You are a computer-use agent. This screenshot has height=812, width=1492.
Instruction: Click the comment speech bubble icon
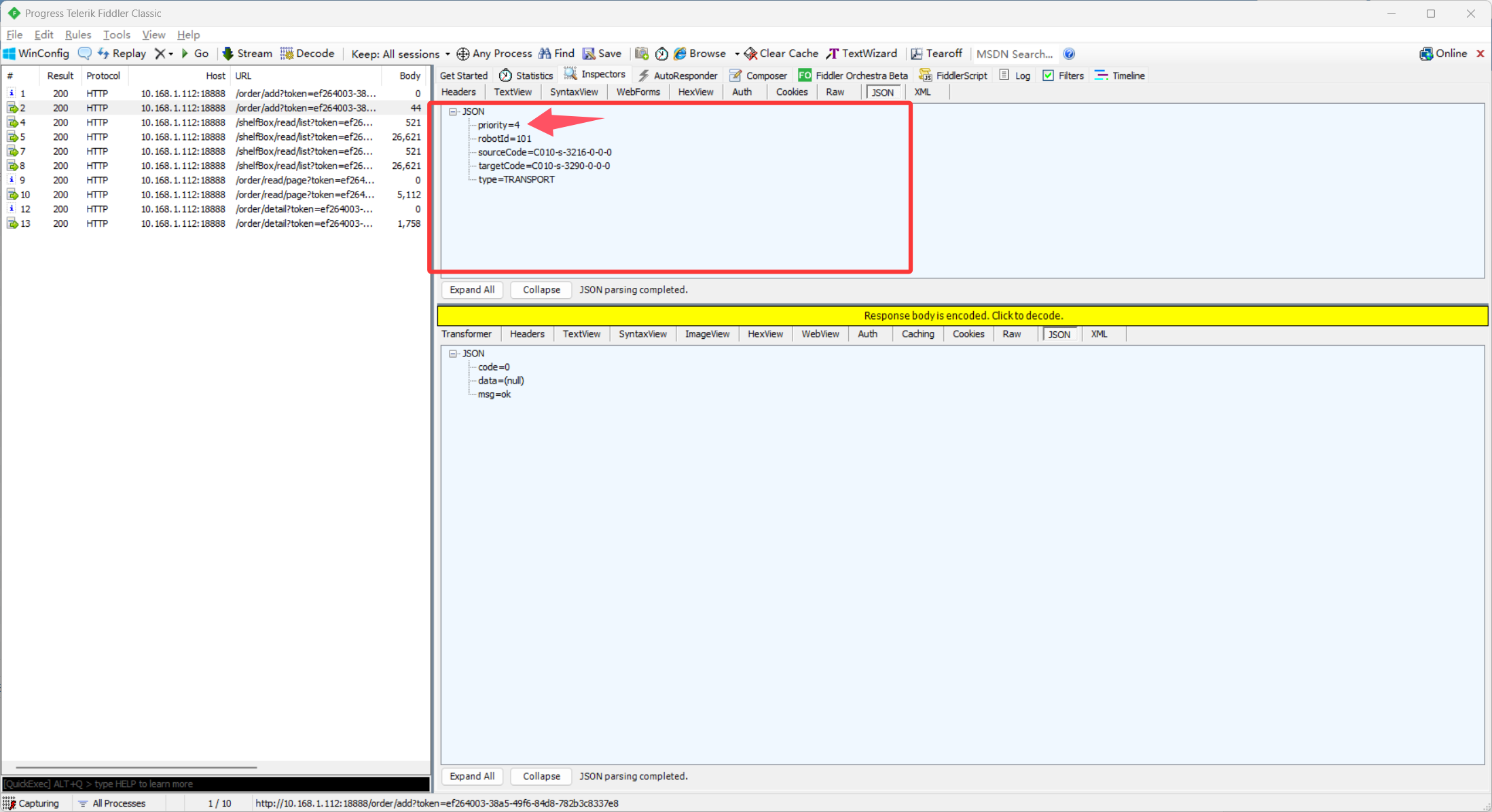[x=85, y=54]
